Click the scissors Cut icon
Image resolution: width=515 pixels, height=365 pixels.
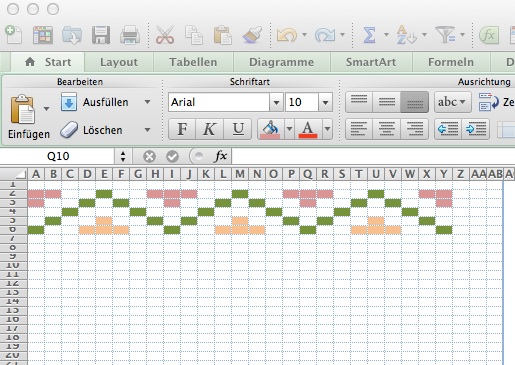pos(165,35)
